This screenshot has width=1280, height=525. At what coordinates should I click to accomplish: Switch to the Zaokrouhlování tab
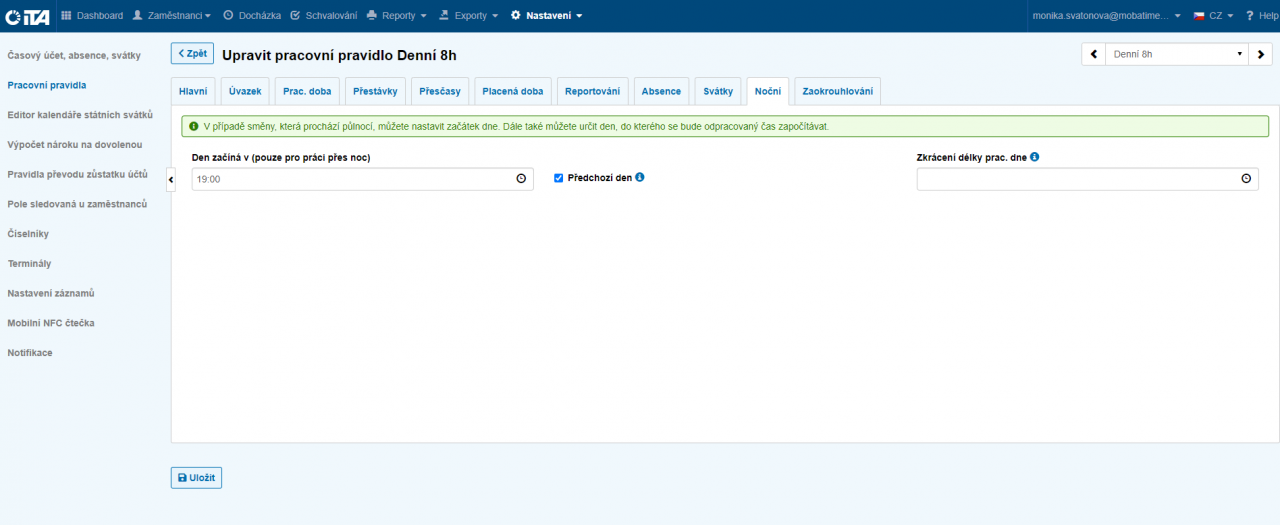tap(837, 91)
